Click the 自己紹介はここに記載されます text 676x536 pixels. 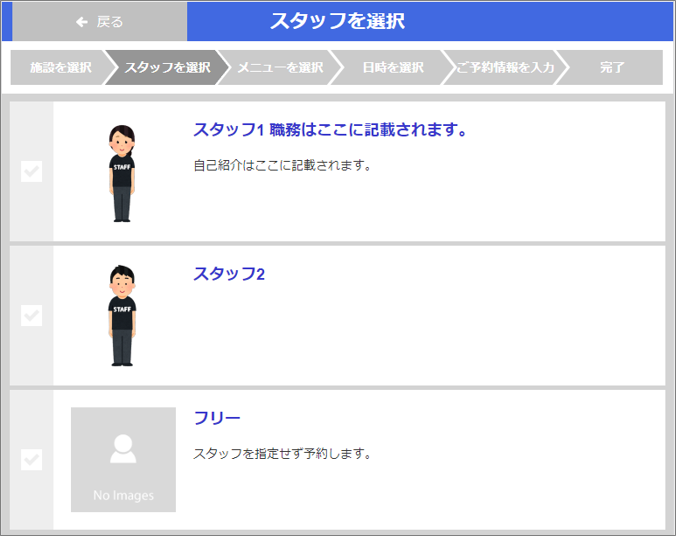(282, 166)
